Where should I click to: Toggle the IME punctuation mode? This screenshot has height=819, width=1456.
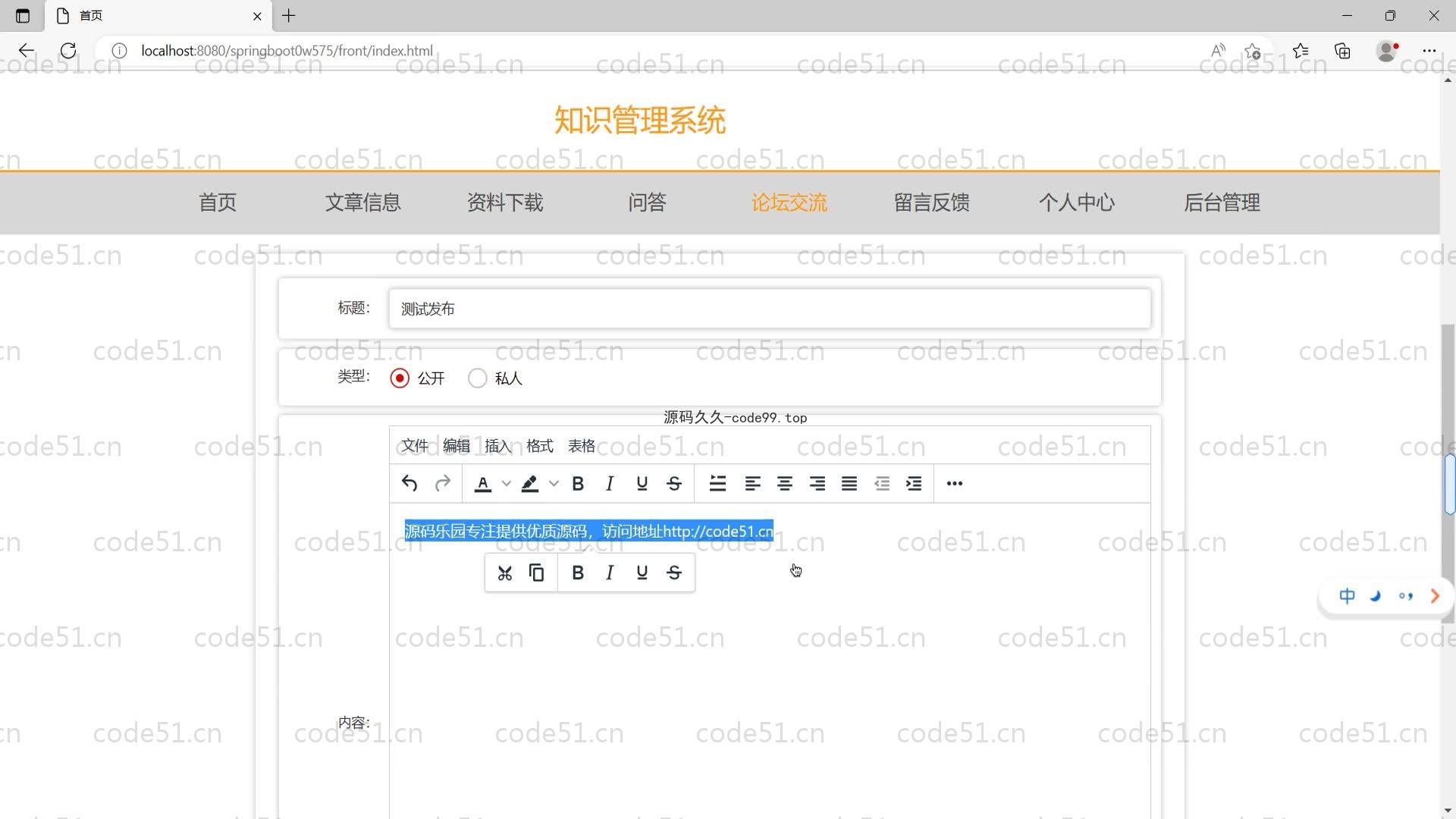[x=1405, y=596]
